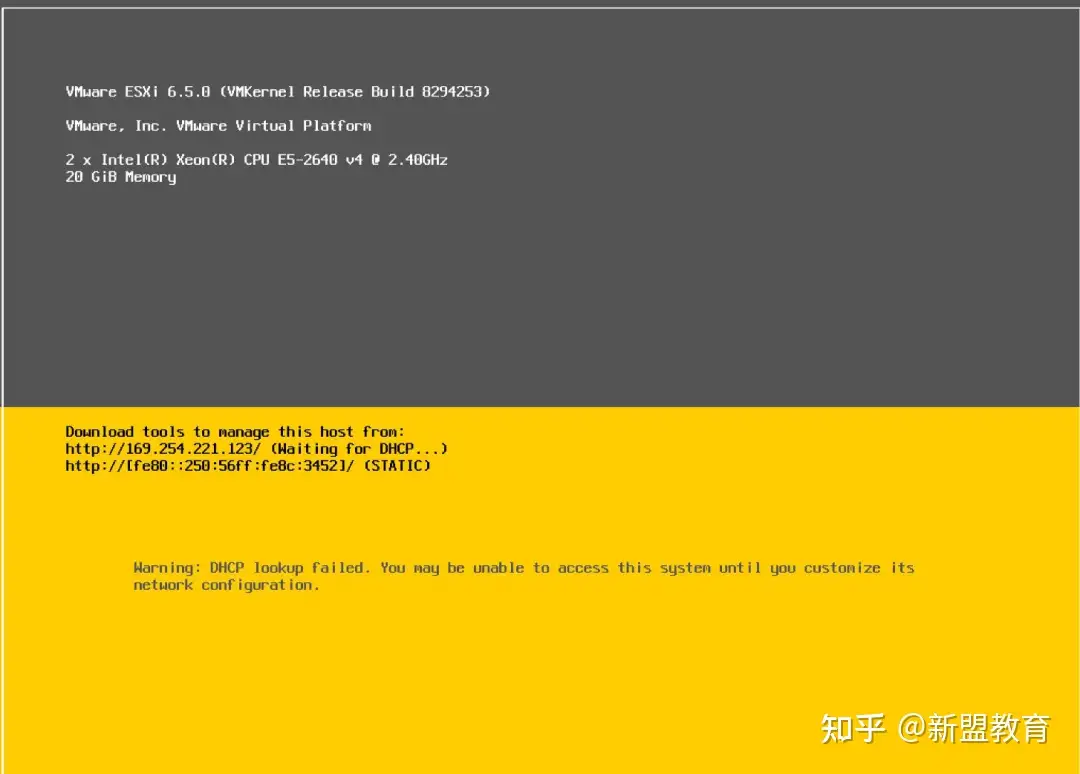
Task: Click the VMKernel Release label
Action: click(295, 92)
